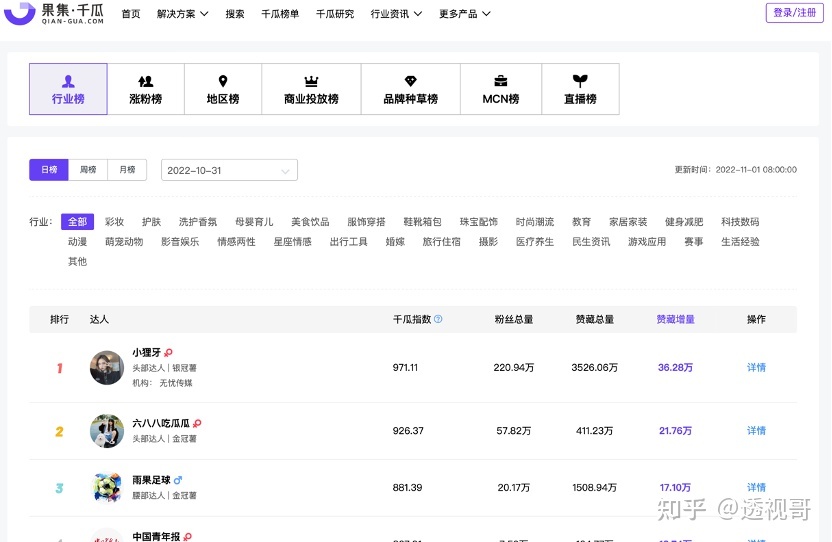Open 详情 for 六八八吃瓜瓜
The height and width of the screenshot is (542, 832).
coord(756,431)
